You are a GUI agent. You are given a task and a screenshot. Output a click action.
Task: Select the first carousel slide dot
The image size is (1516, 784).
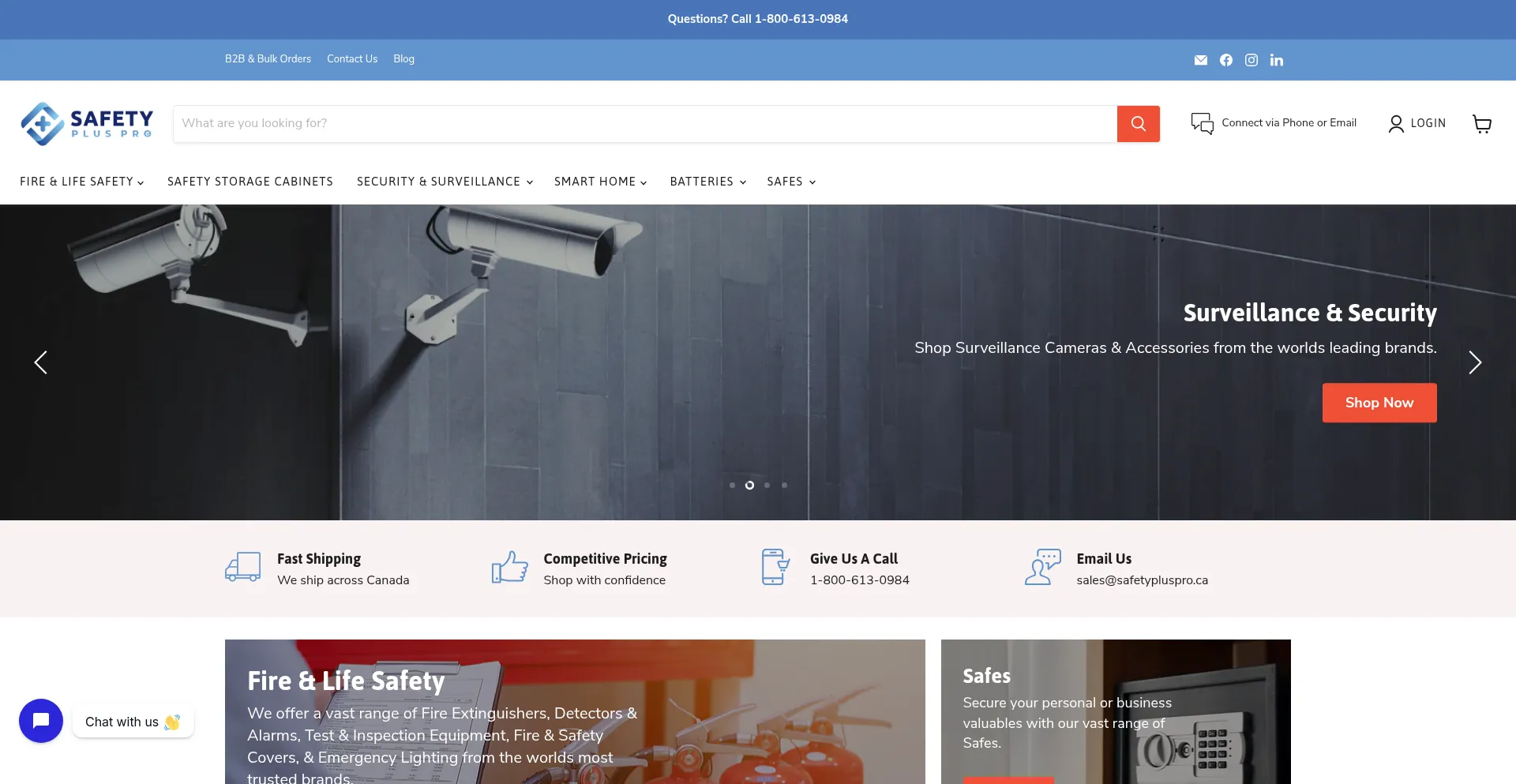pyautogui.click(x=732, y=486)
